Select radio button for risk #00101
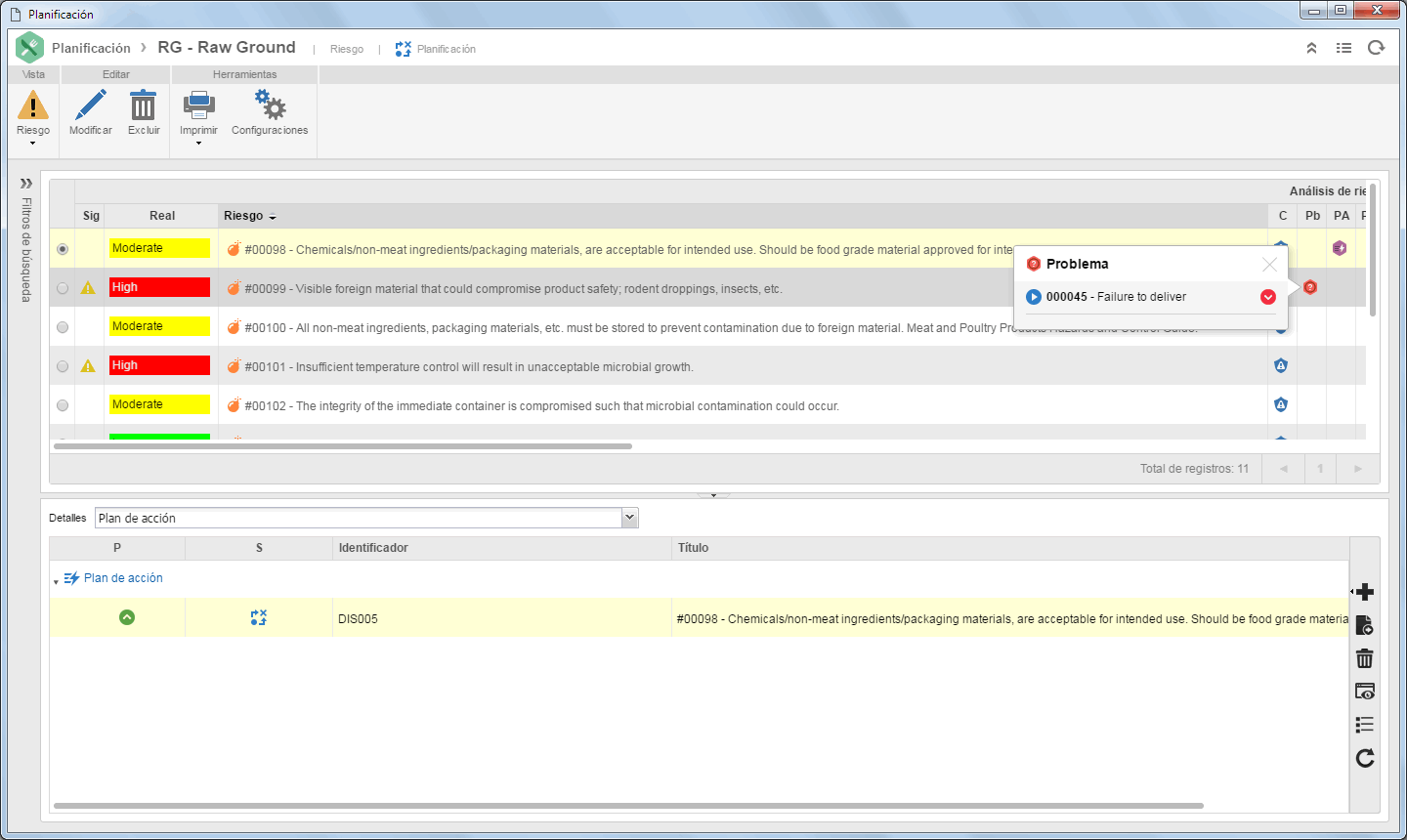1407x840 pixels. click(x=63, y=366)
